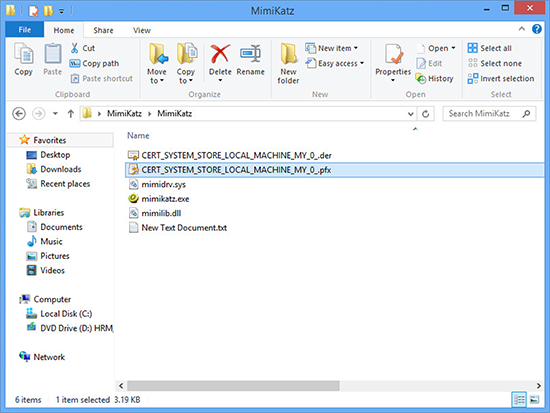Click Select all
The image size is (550, 413).
coord(489,48)
